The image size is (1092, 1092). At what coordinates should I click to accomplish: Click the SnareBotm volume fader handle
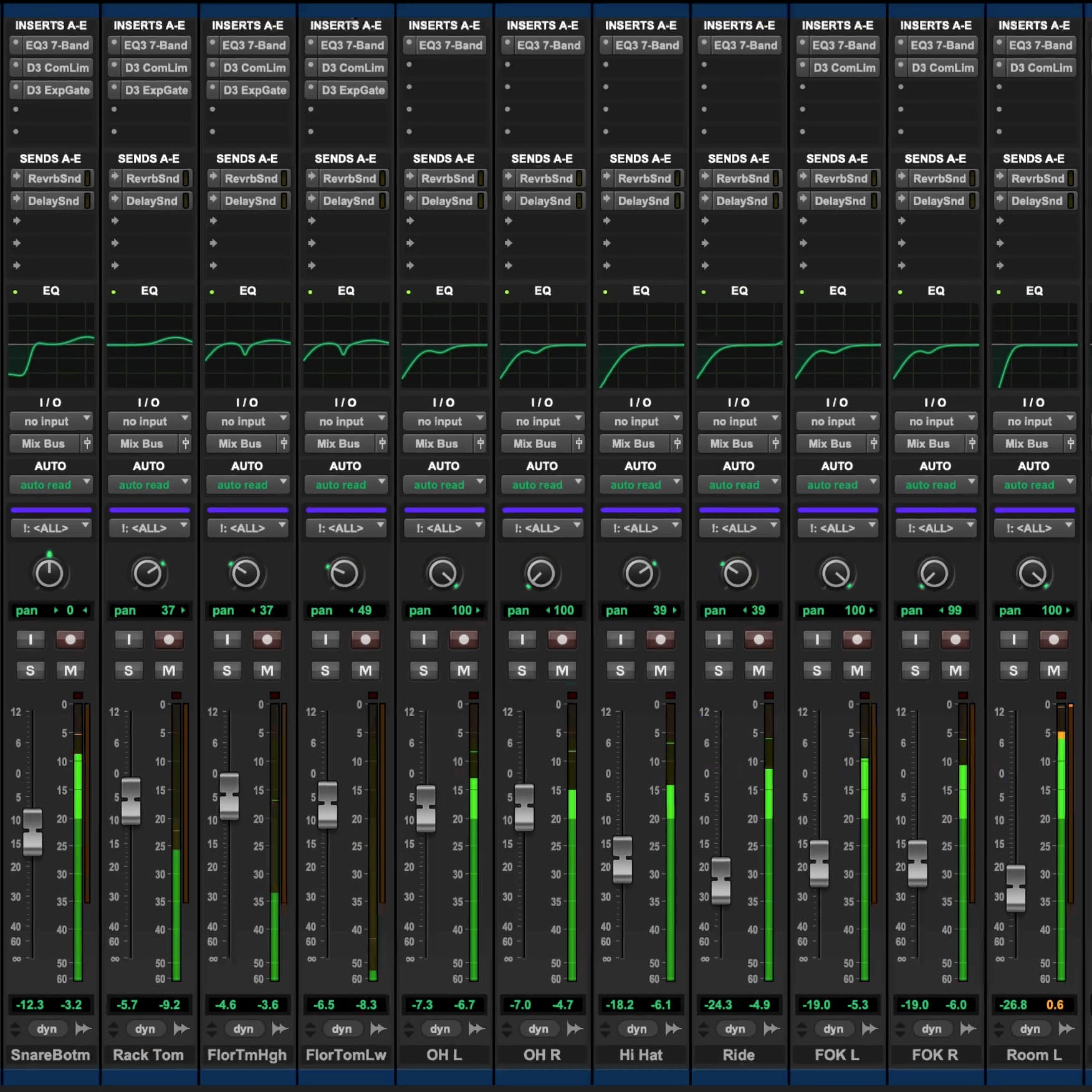(x=32, y=832)
